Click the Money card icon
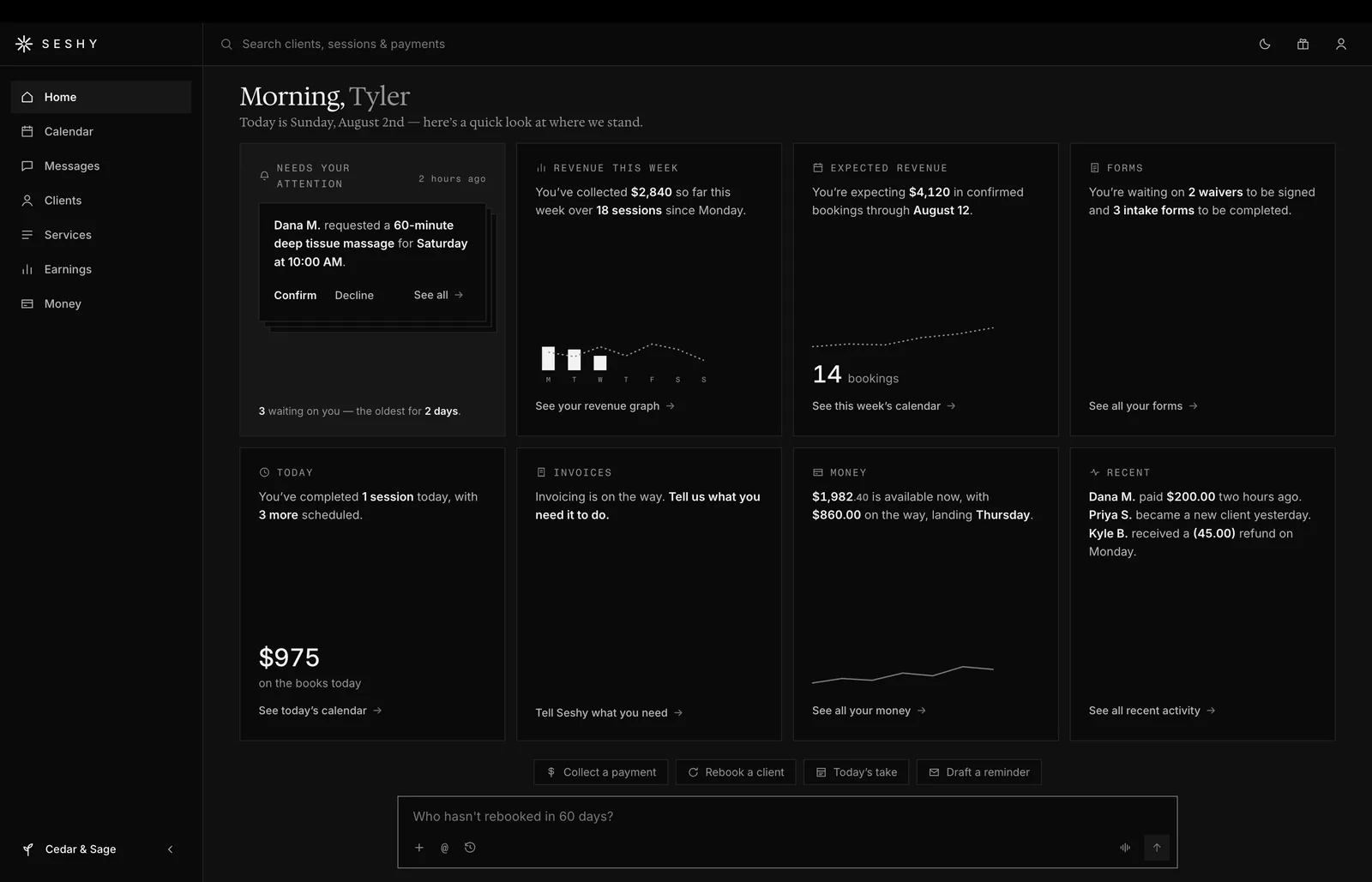This screenshot has width=1372, height=882. (818, 472)
